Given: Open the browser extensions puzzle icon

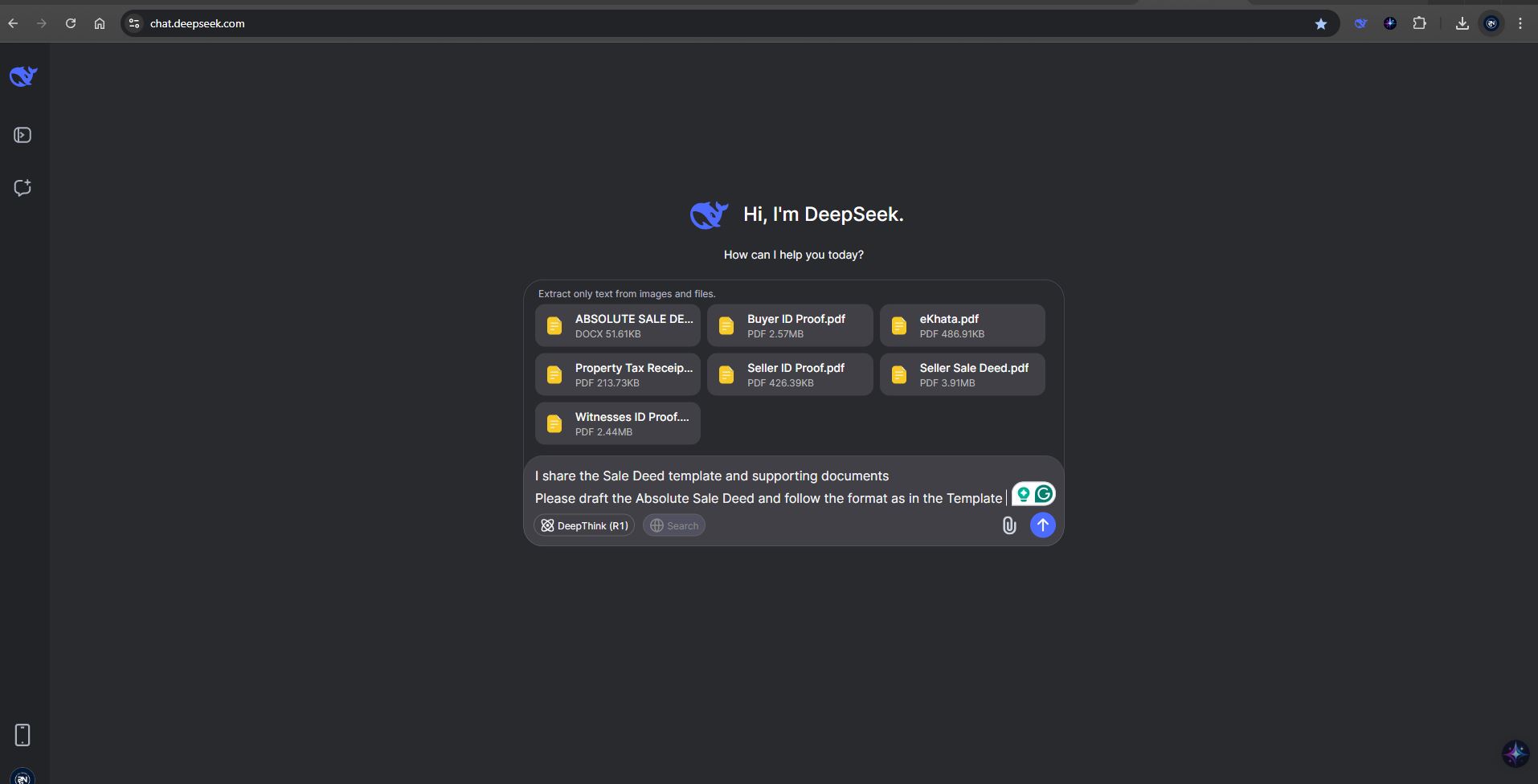Looking at the screenshot, I should click(x=1420, y=23).
